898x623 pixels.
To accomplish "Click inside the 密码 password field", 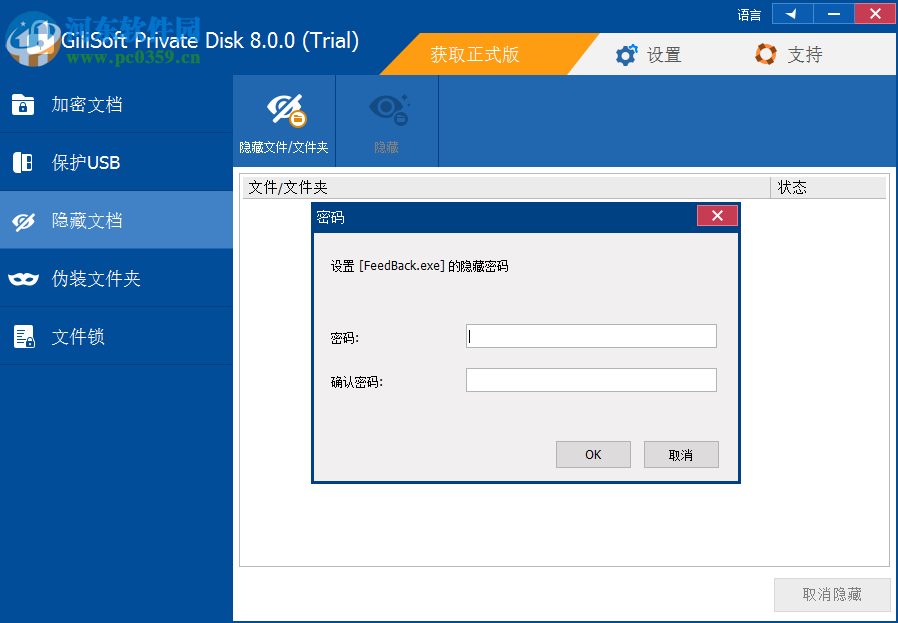I will (x=591, y=336).
